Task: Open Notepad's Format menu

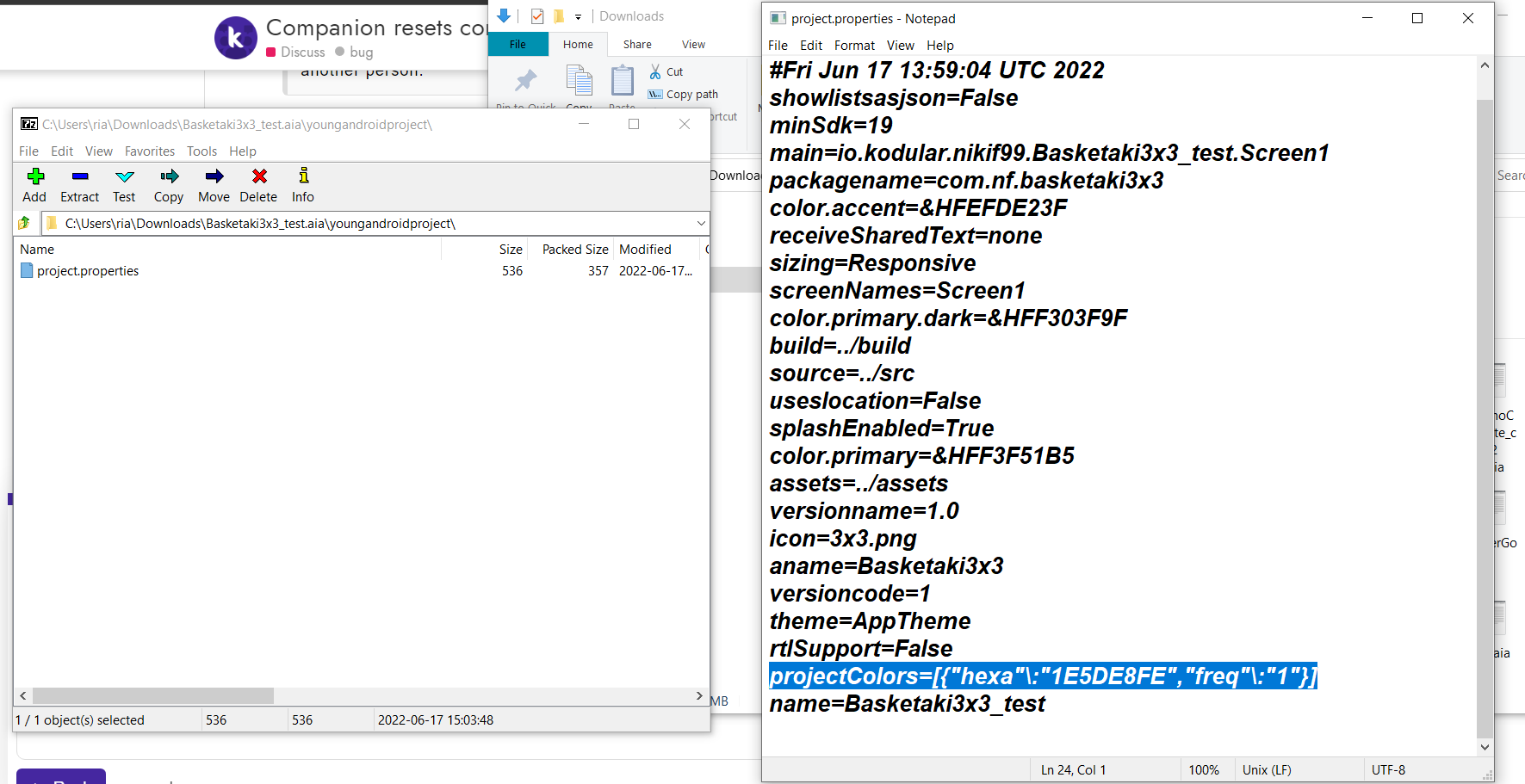Action: pyautogui.click(x=854, y=46)
